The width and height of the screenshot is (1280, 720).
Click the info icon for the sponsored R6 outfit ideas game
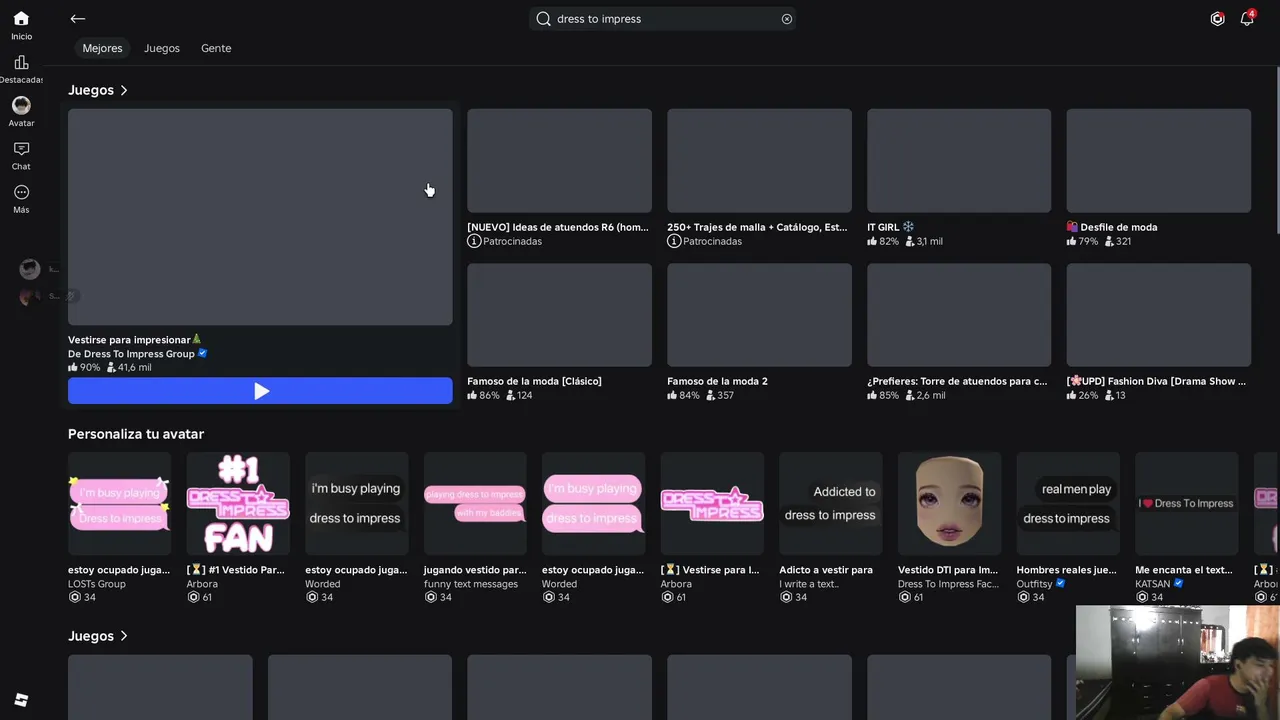[x=474, y=241]
